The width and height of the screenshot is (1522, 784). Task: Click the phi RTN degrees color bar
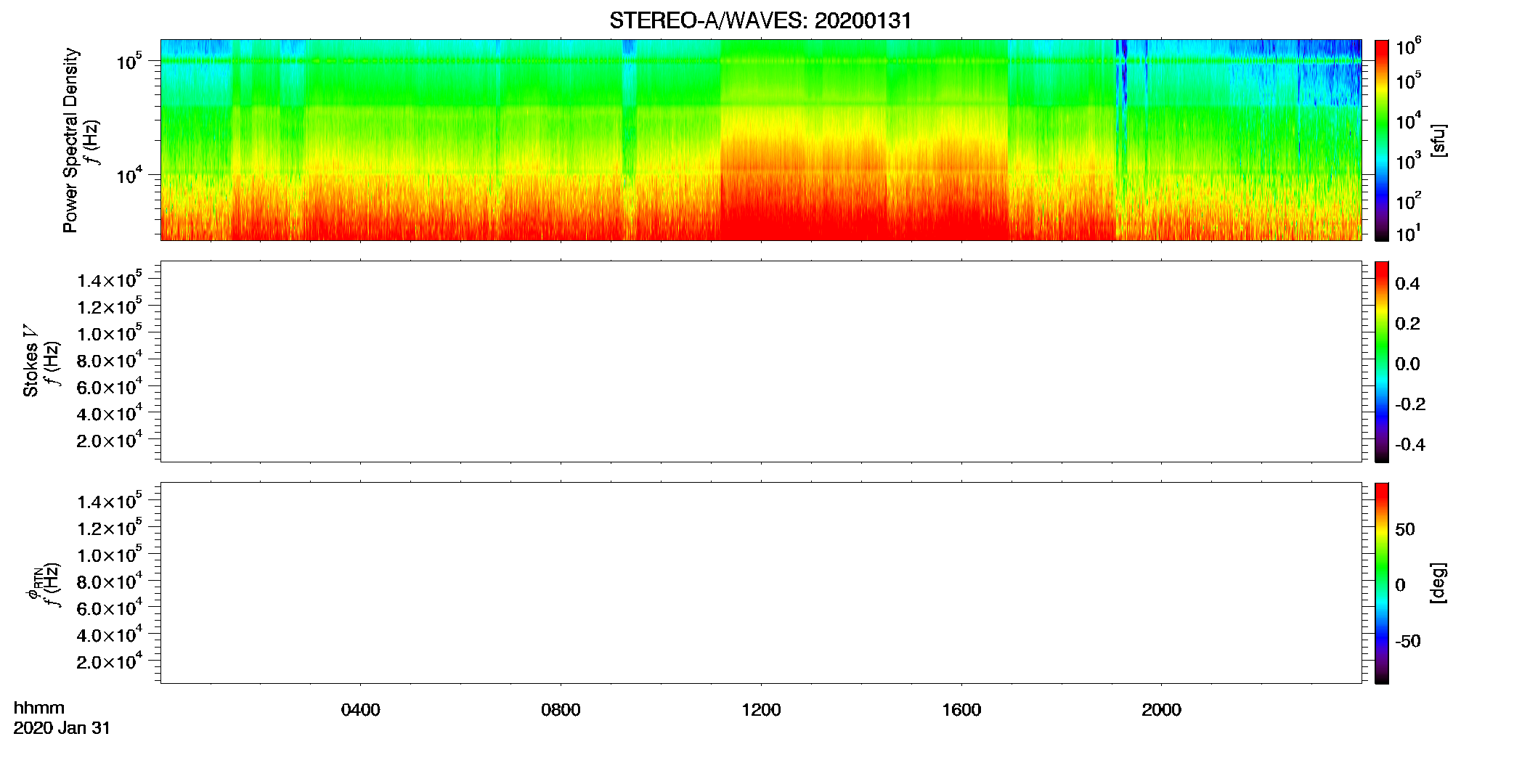pos(1381,583)
